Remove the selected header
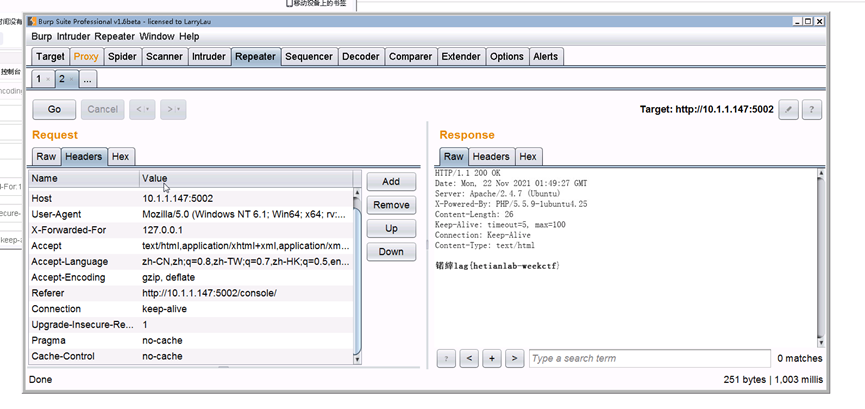Screen dimensions: 865x409 [391, 205]
